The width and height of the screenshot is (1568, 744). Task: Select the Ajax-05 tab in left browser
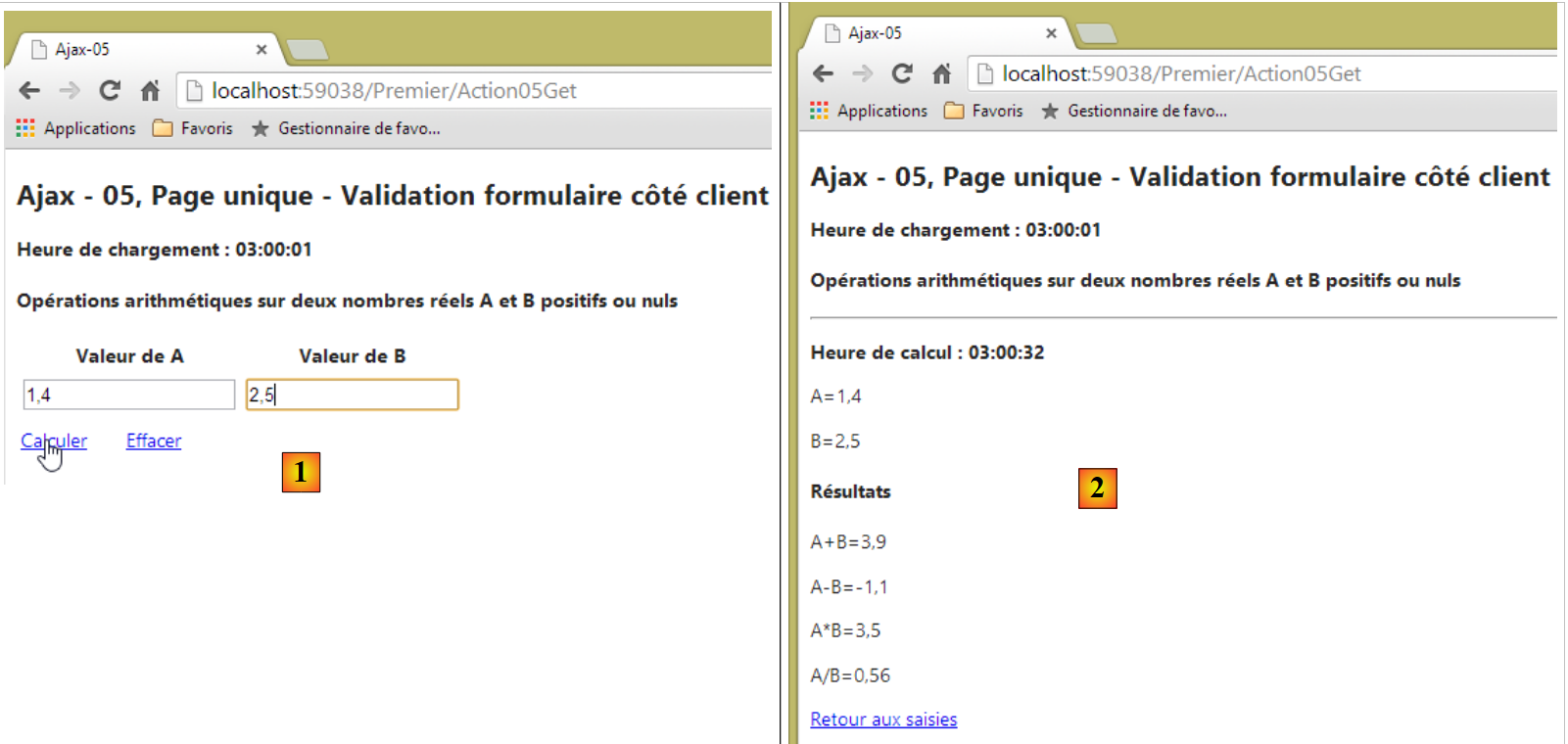click(x=137, y=49)
